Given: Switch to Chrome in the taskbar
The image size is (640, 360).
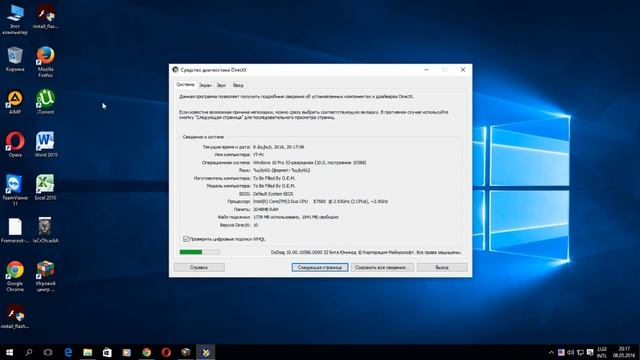Looking at the screenshot, I should (147, 352).
